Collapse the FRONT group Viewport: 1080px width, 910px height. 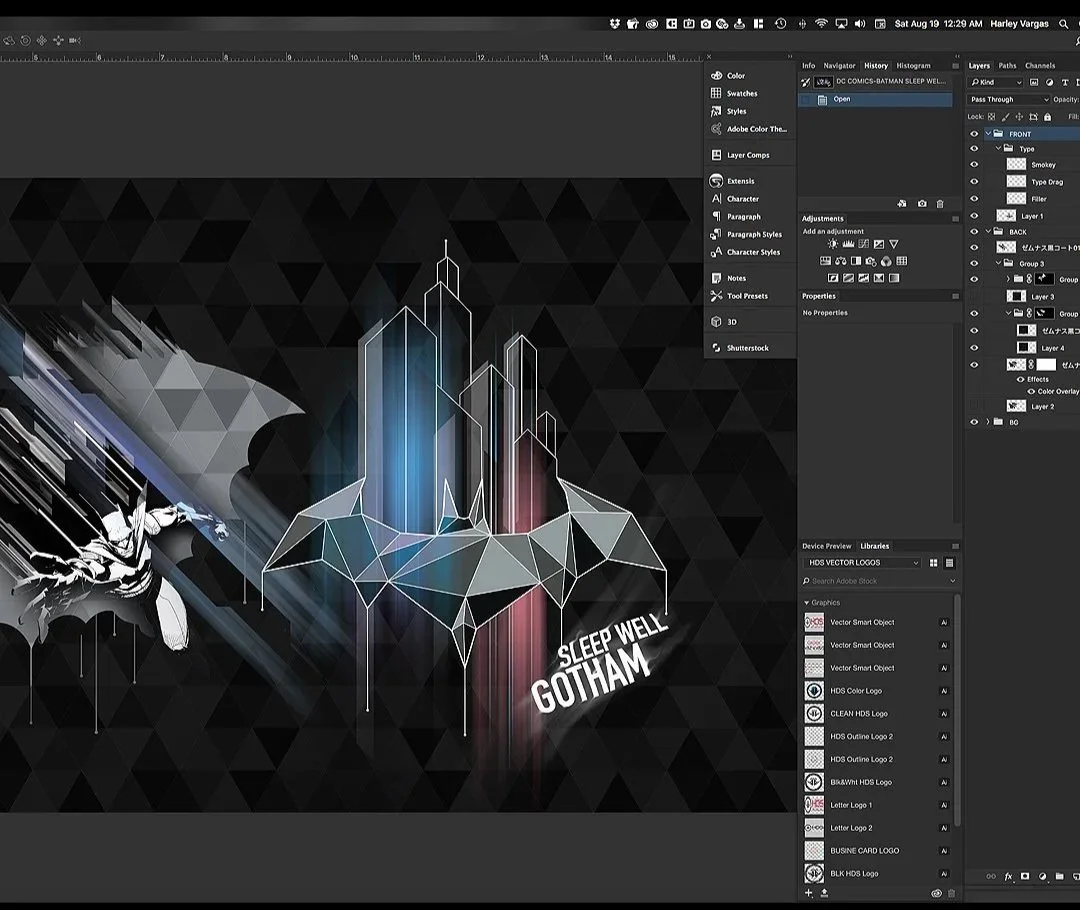tap(988, 134)
